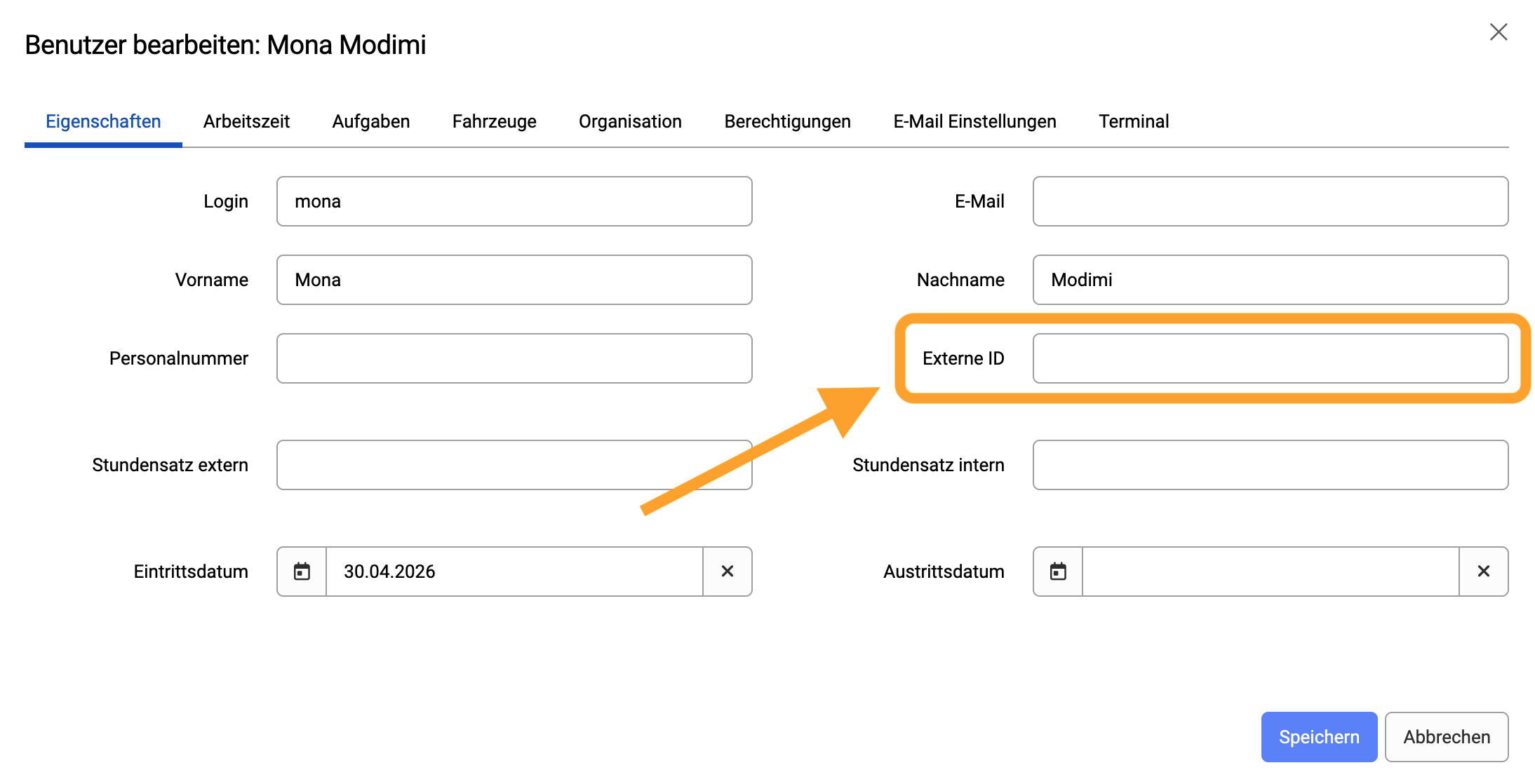Switch to the Arbeitszeit tab
This screenshot has width=1535, height=784.
click(x=246, y=121)
